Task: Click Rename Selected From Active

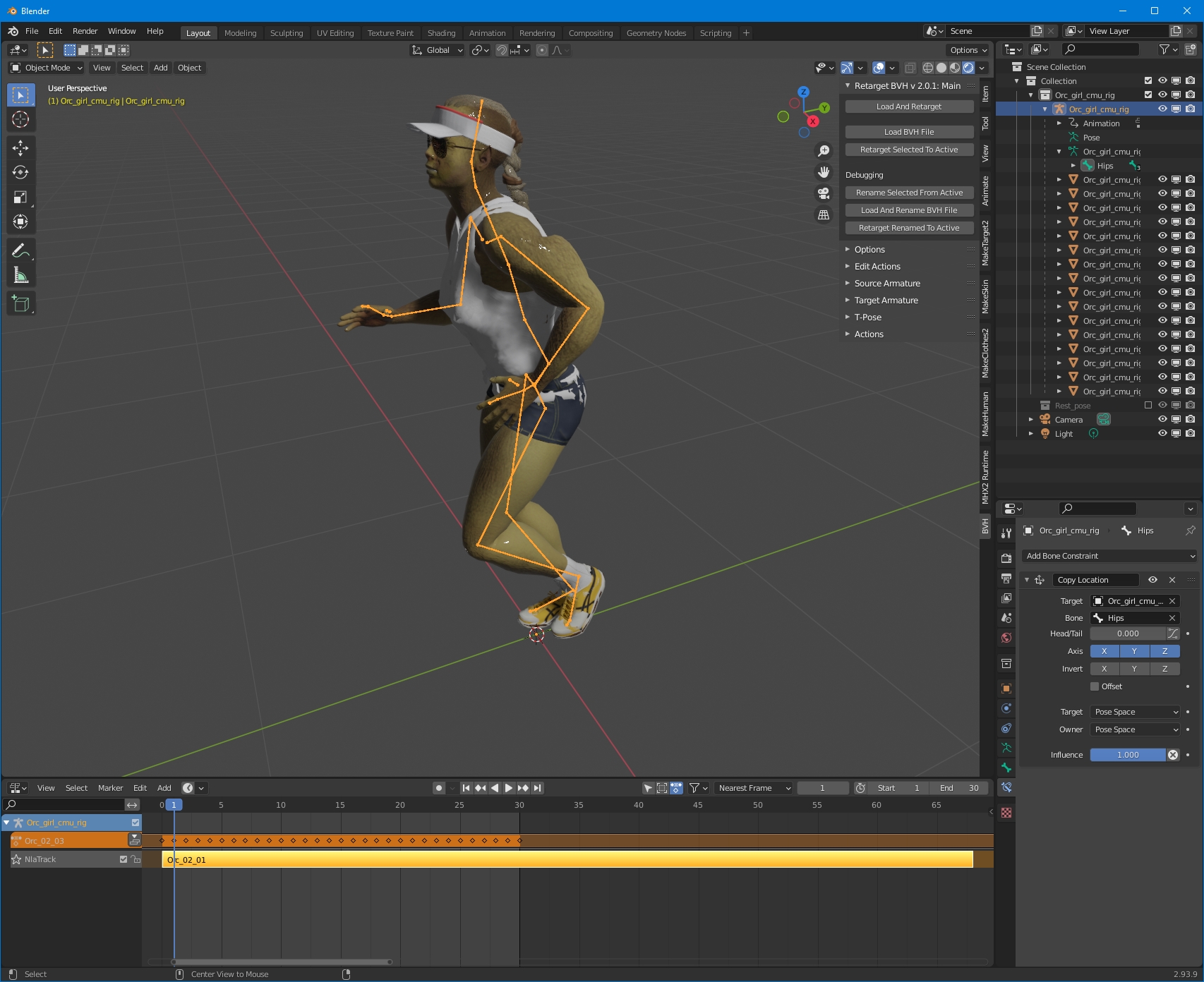Action: point(909,193)
